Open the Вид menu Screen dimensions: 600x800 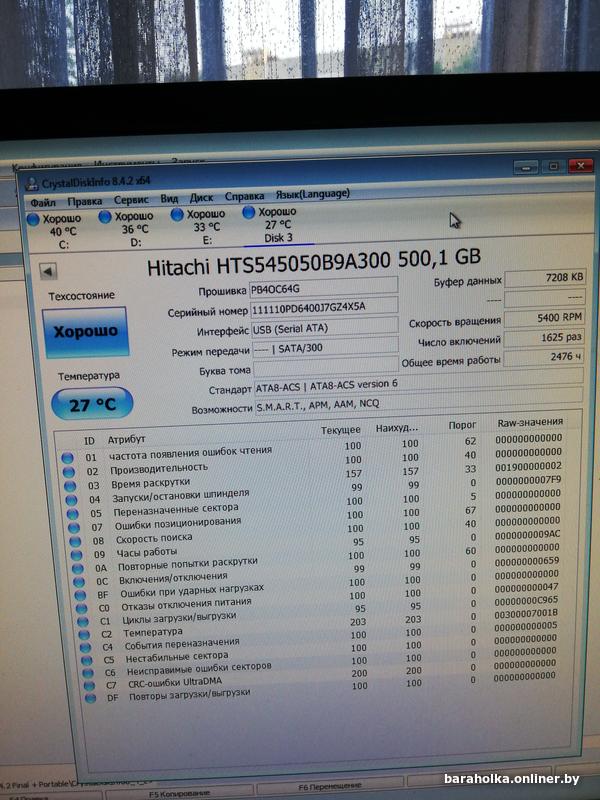(x=169, y=198)
